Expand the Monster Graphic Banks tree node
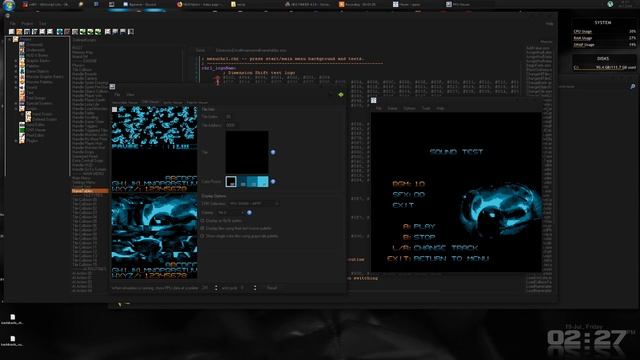This screenshot has width=640, height=360. (16, 76)
